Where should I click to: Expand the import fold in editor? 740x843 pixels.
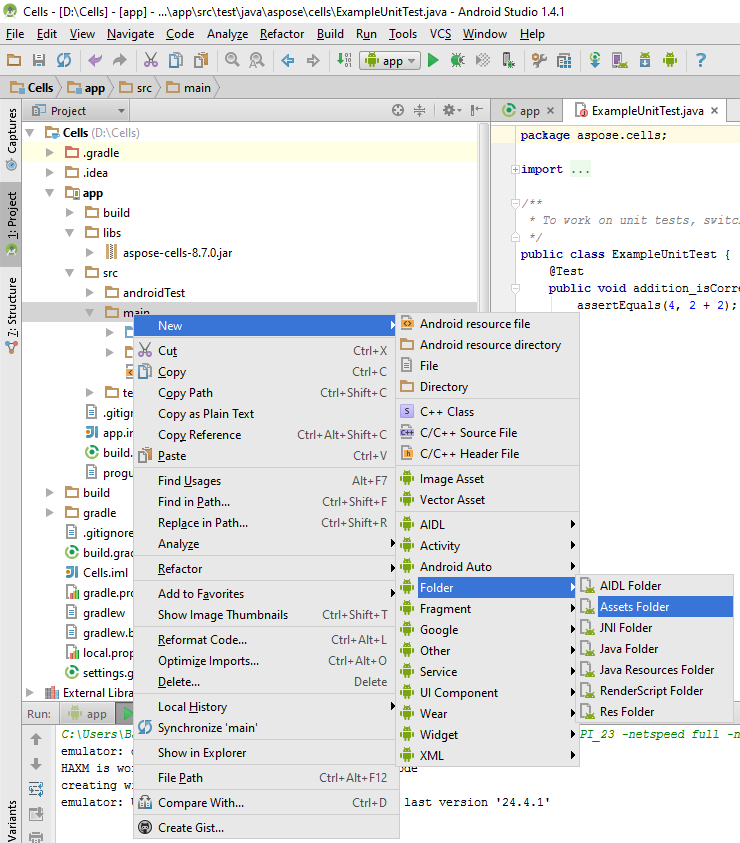[515, 169]
